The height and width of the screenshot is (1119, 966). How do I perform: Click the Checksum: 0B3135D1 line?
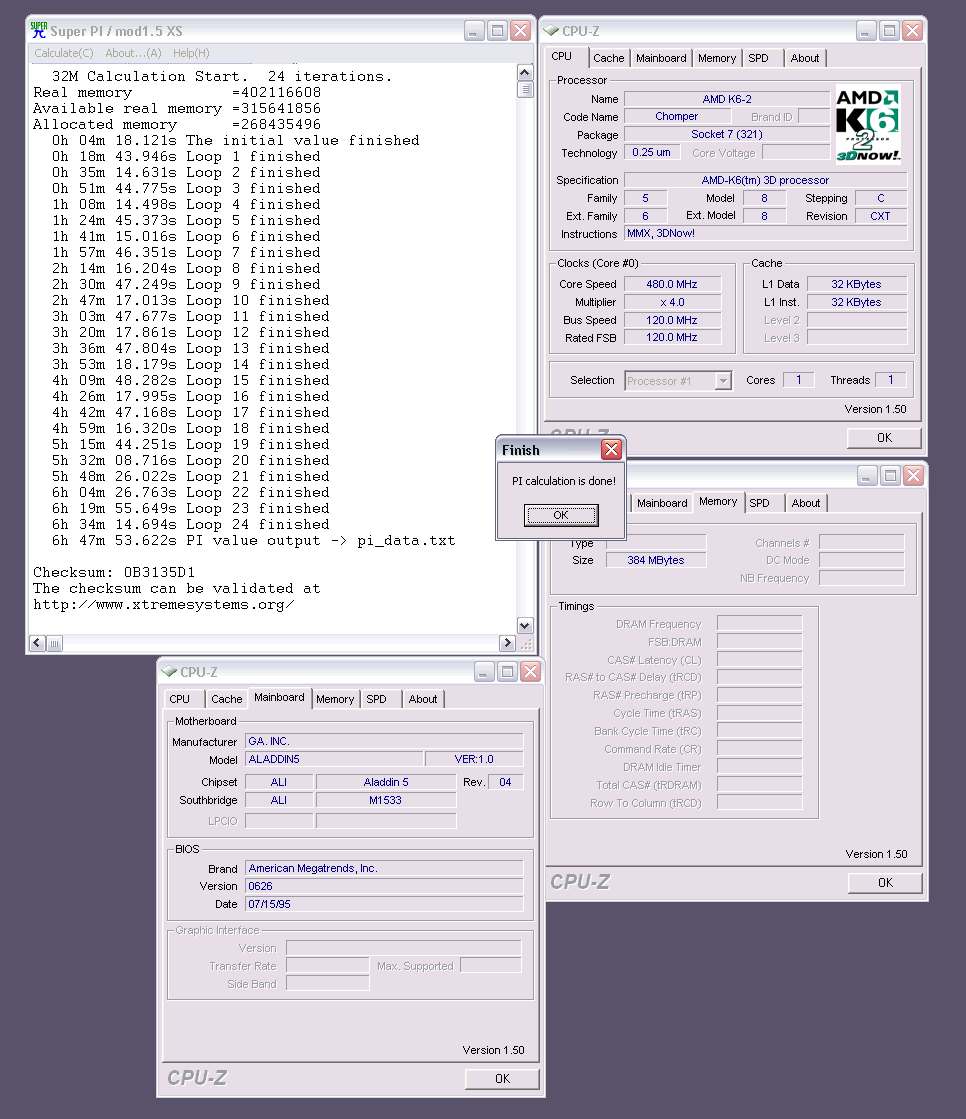[x=114, y=572]
